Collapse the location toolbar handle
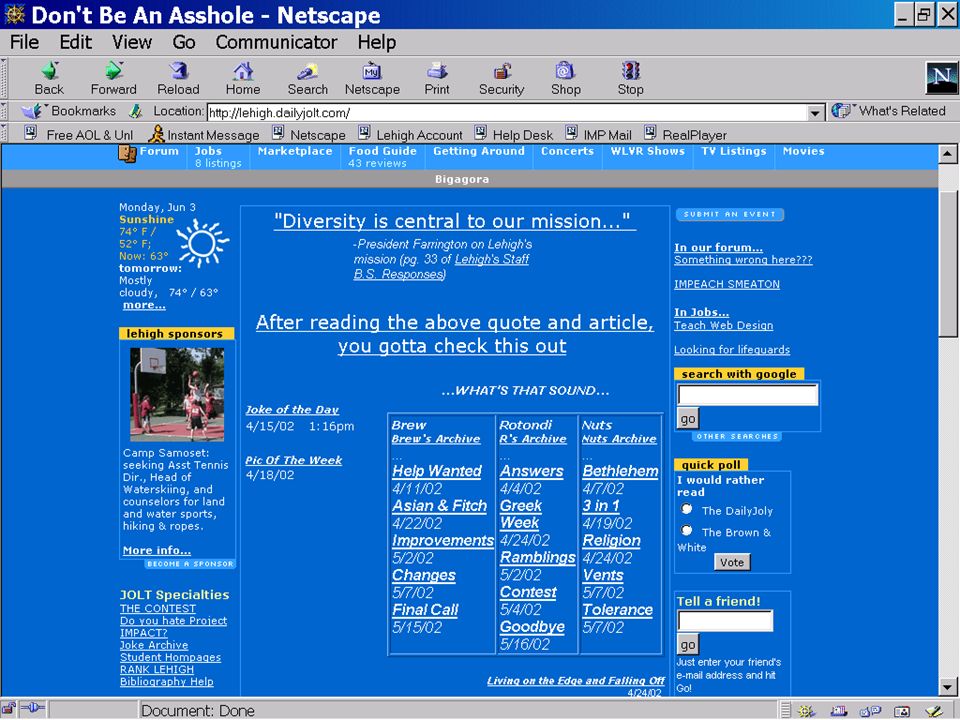 4,111
